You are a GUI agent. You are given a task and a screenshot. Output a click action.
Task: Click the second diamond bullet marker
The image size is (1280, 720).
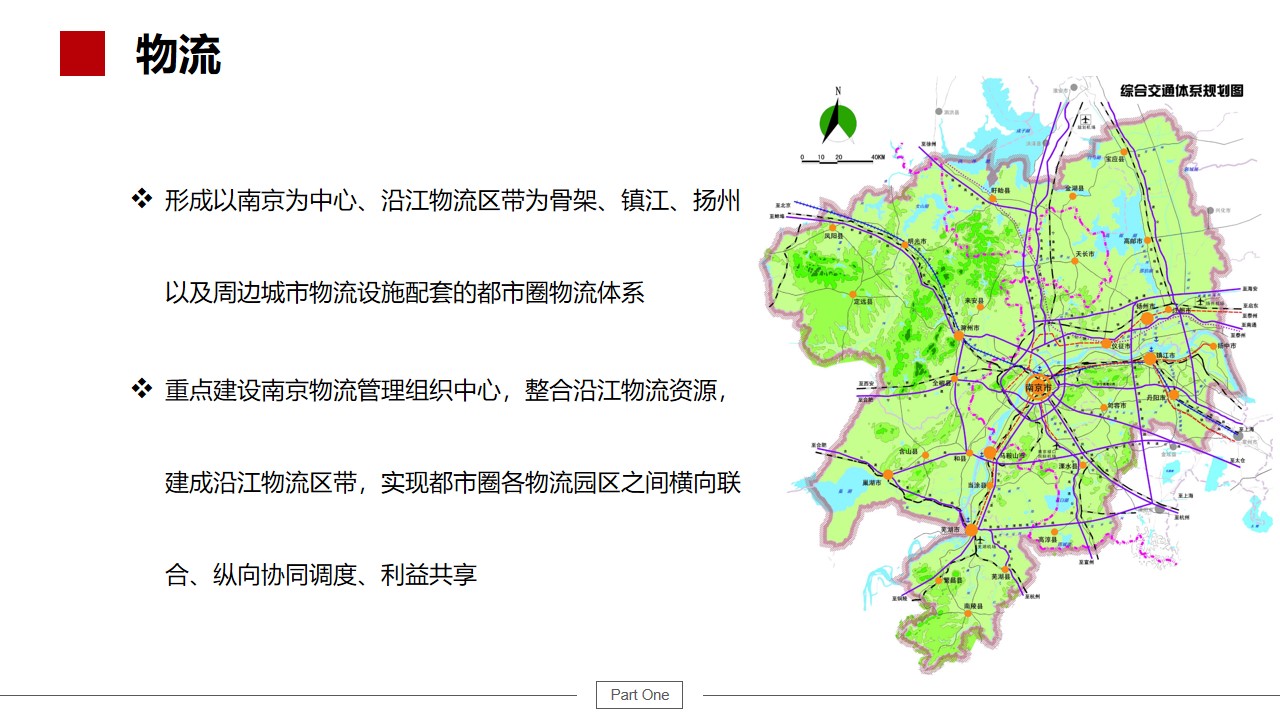(x=141, y=388)
